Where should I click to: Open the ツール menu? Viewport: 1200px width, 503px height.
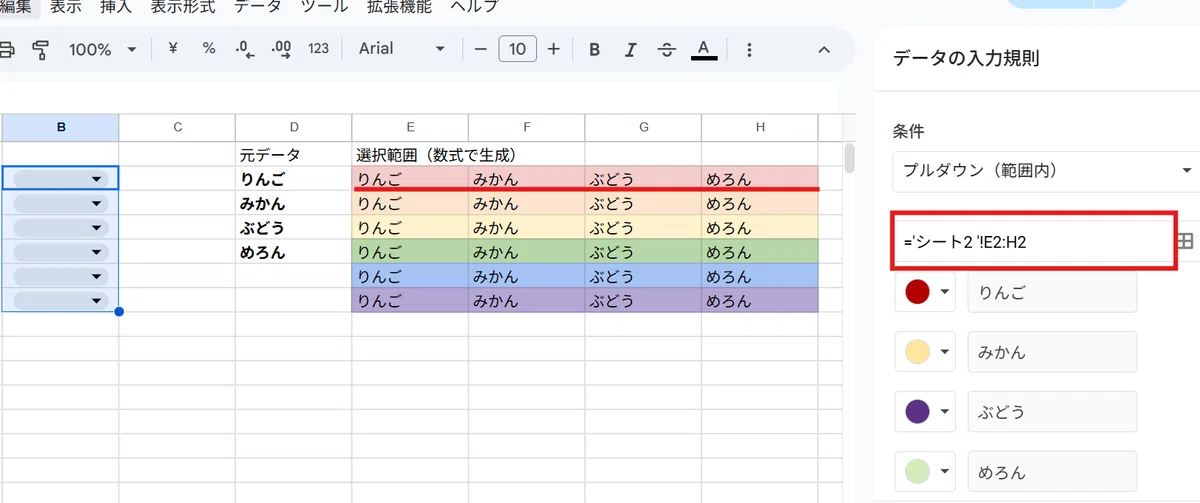324,7
